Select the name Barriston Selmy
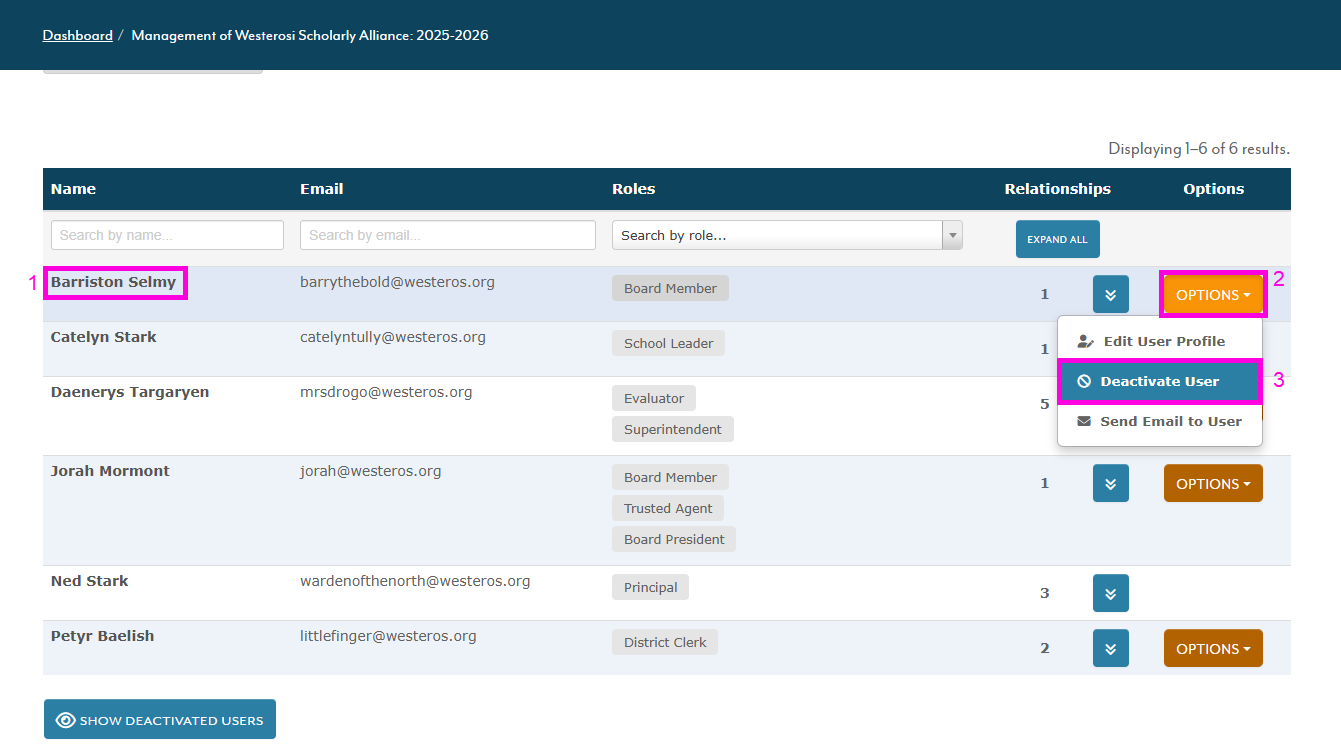1341x750 pixels. point(113,282)
